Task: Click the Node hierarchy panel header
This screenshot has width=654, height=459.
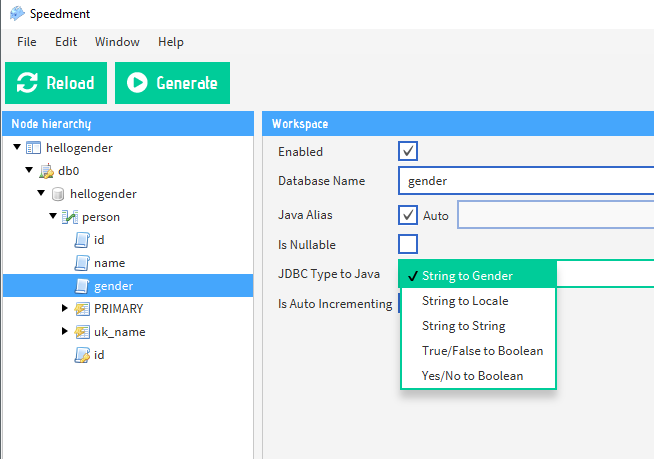Action: (128, 124)
